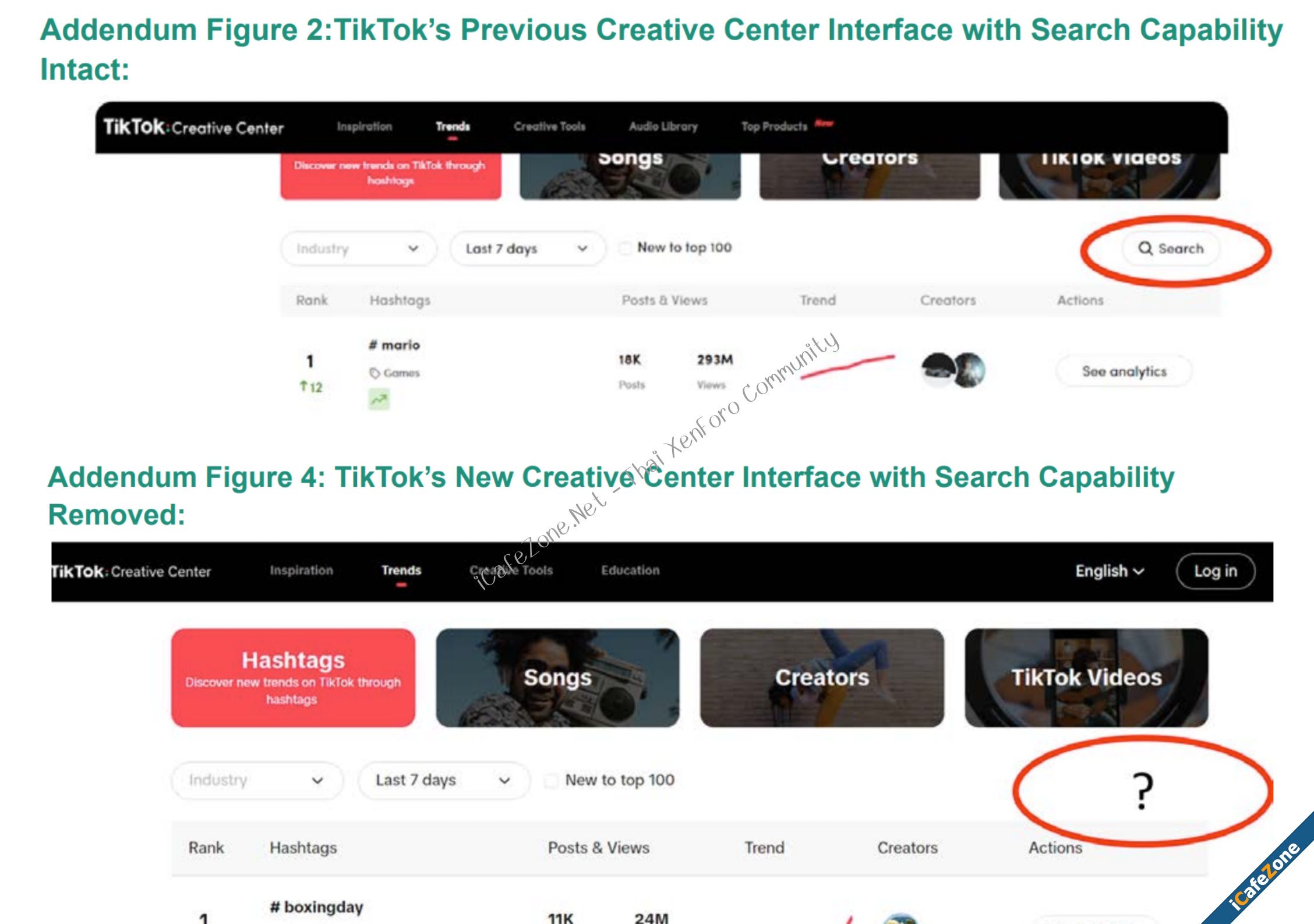1314x924 pixels.
Task: Select the Inspiration tab in the upper navbar
Action: pyautogui.click(x=365, y=126)
